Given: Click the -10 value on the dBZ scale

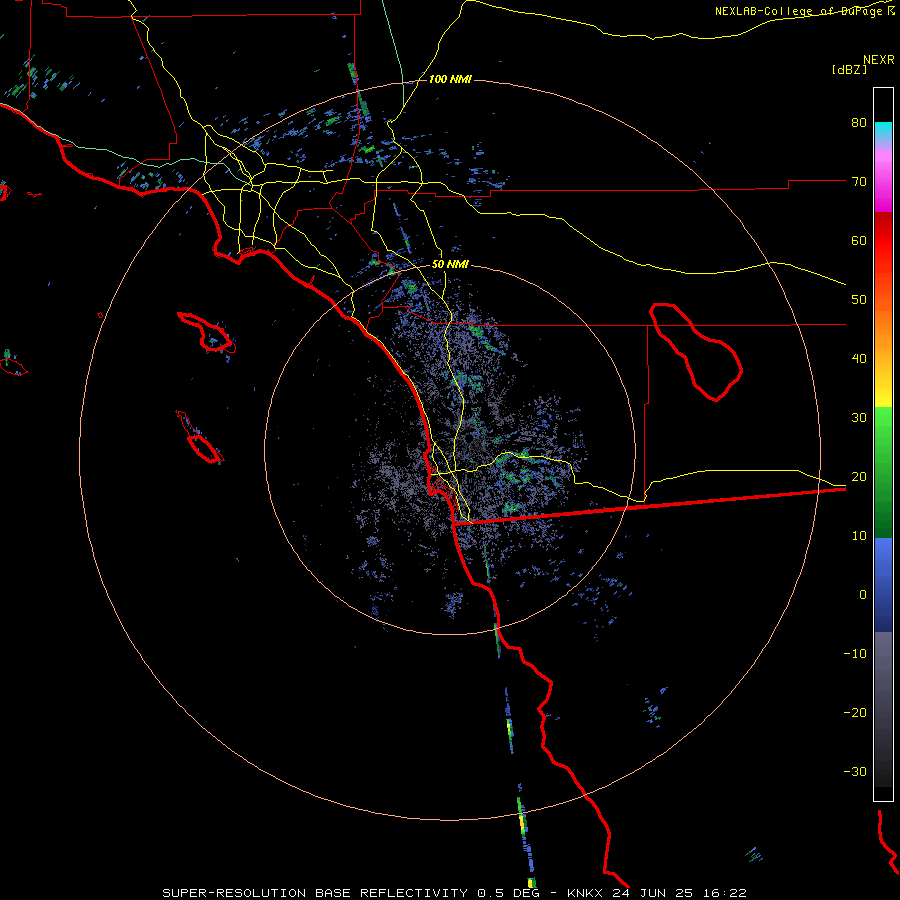Looking at the screenshot, I should coord(855,654).
